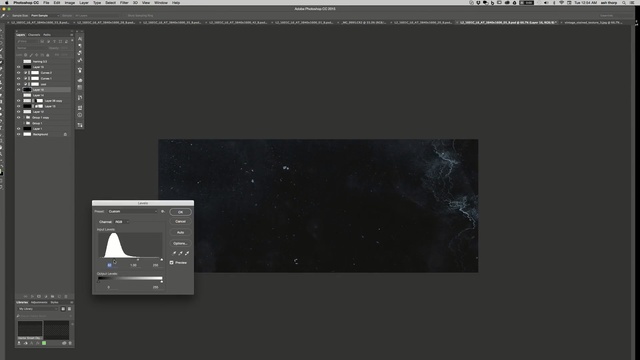Filter layers by smart objects icon
Screen dimensions: 640x360
click(66, 42)
